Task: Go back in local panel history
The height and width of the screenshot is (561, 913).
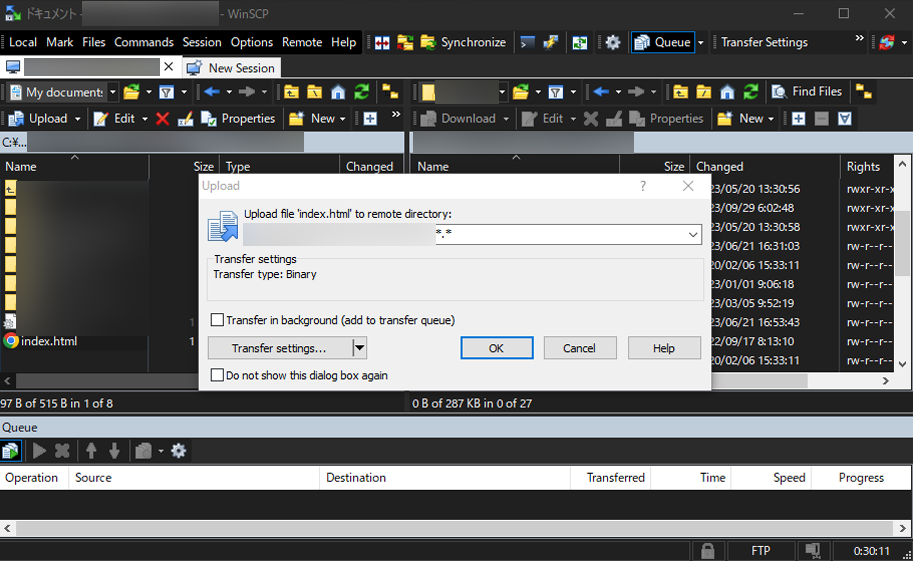Action: click(x=212, y=92)
